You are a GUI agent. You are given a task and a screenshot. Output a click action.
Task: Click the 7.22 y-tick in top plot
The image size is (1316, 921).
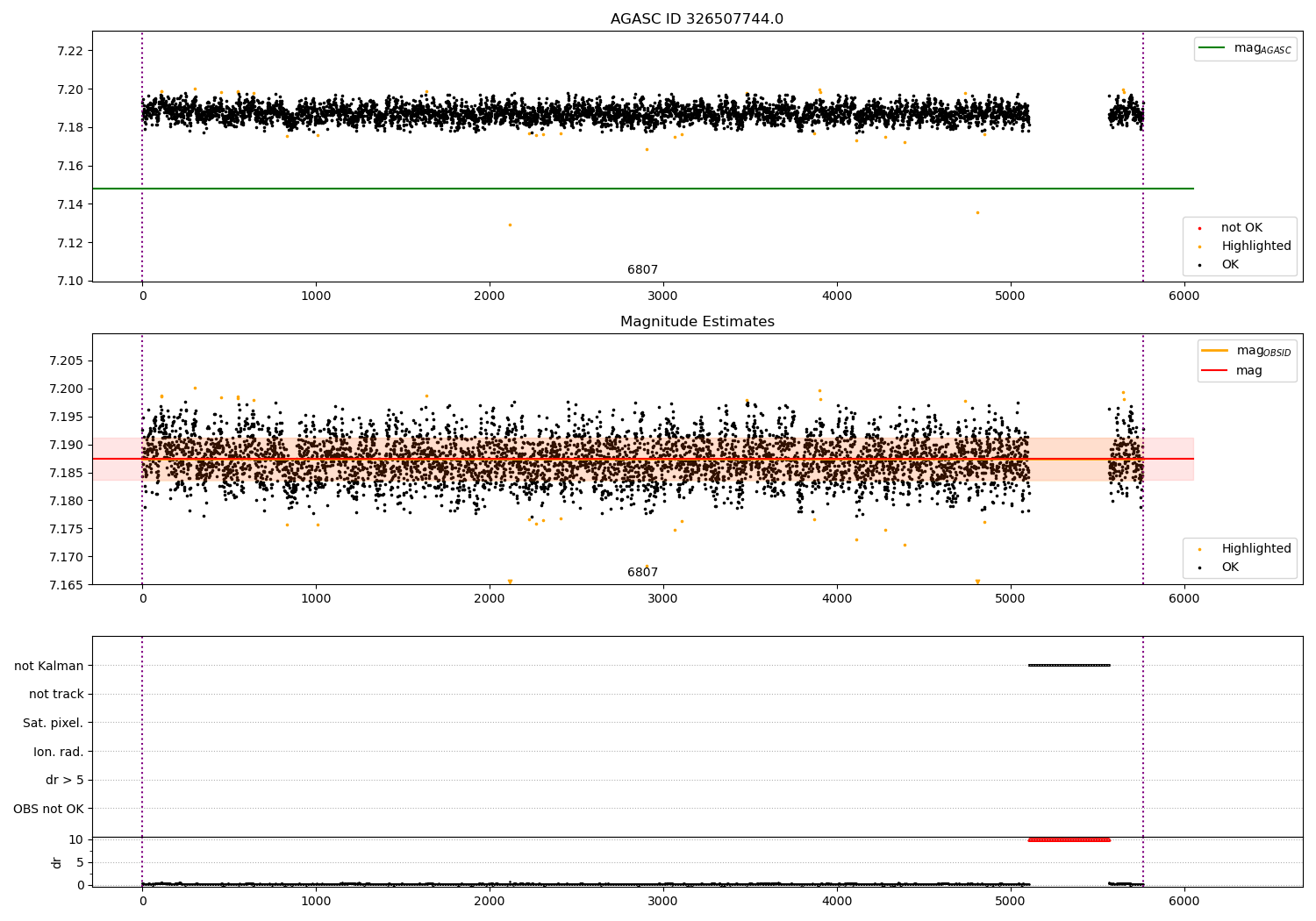pos(70,51)
